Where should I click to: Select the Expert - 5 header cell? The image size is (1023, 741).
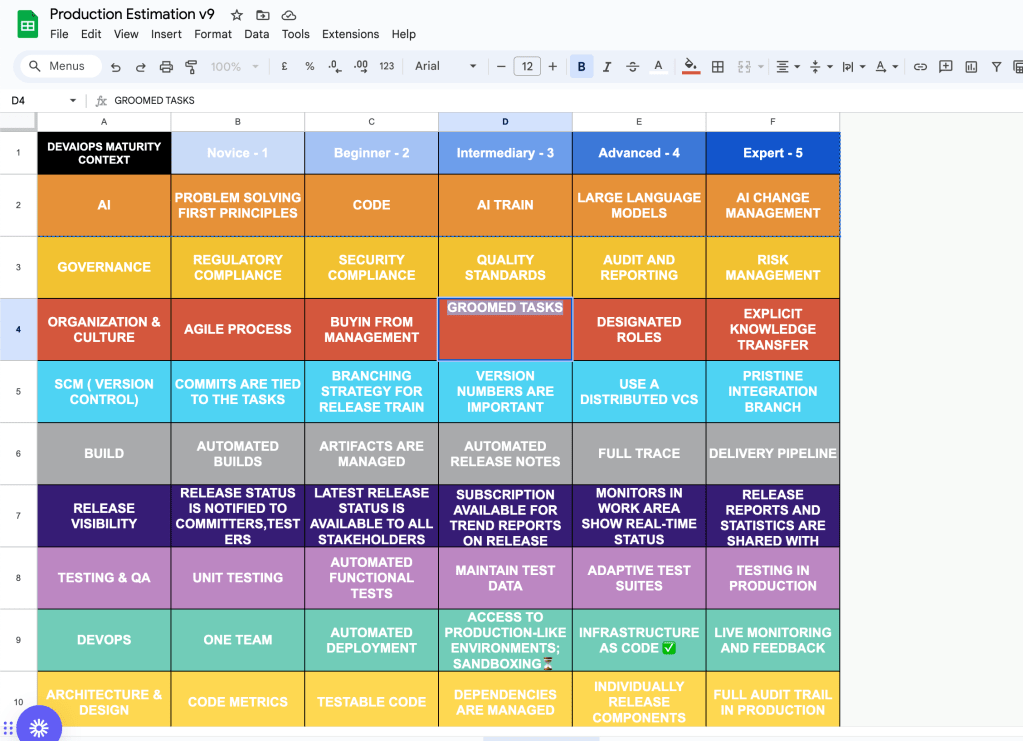pos(772,153)
